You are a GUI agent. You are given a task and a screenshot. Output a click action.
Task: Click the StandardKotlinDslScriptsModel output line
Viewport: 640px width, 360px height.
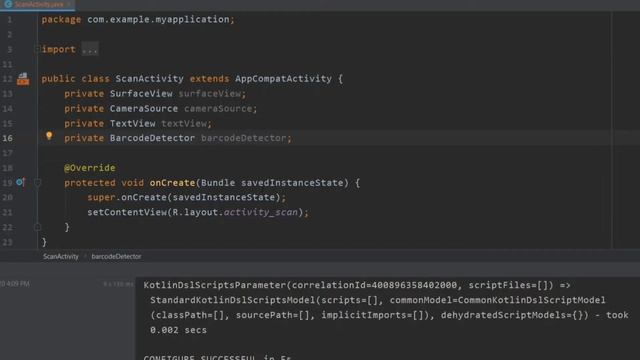(x=378, y=300)
